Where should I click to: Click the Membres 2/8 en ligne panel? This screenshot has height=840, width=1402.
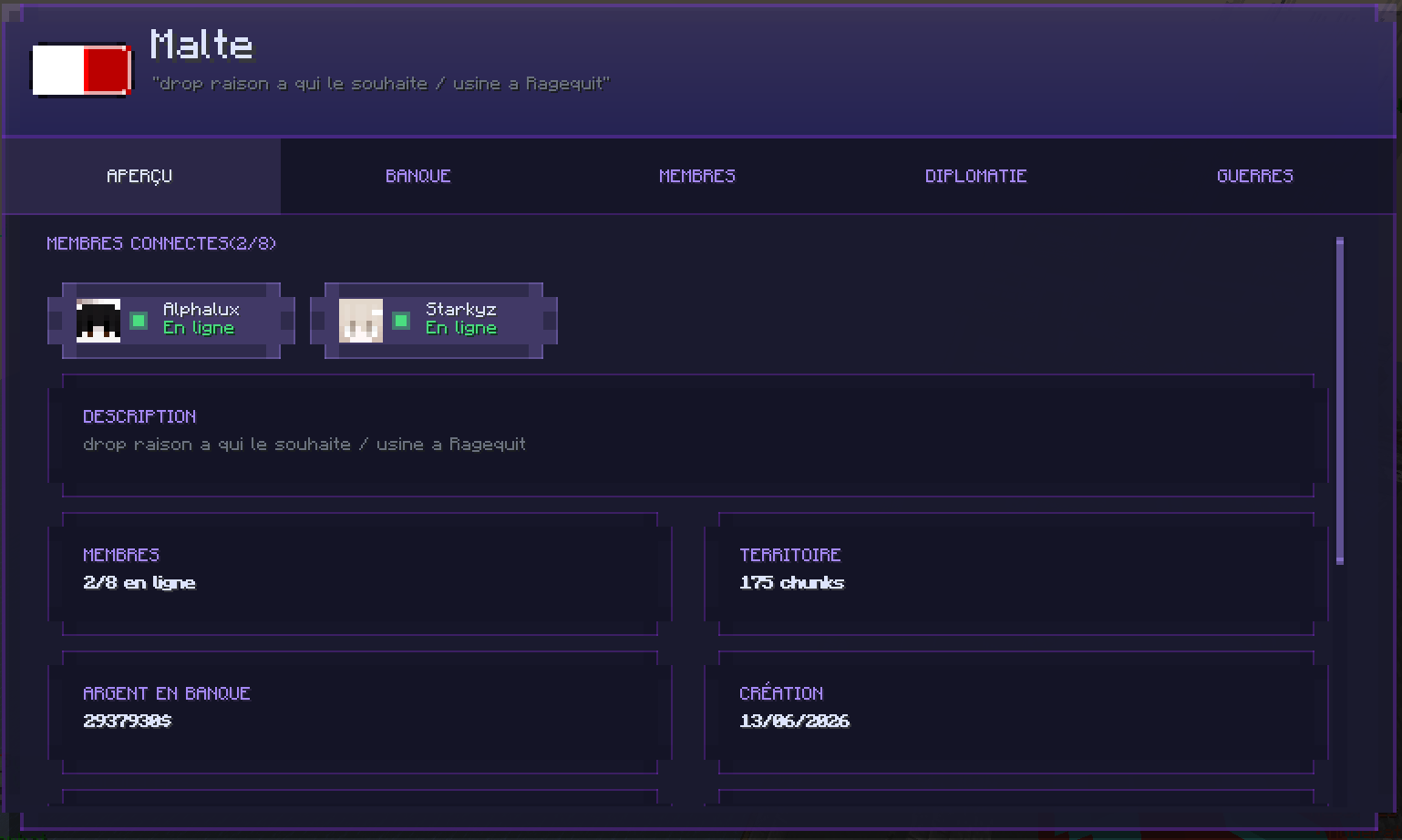(360, 574)
